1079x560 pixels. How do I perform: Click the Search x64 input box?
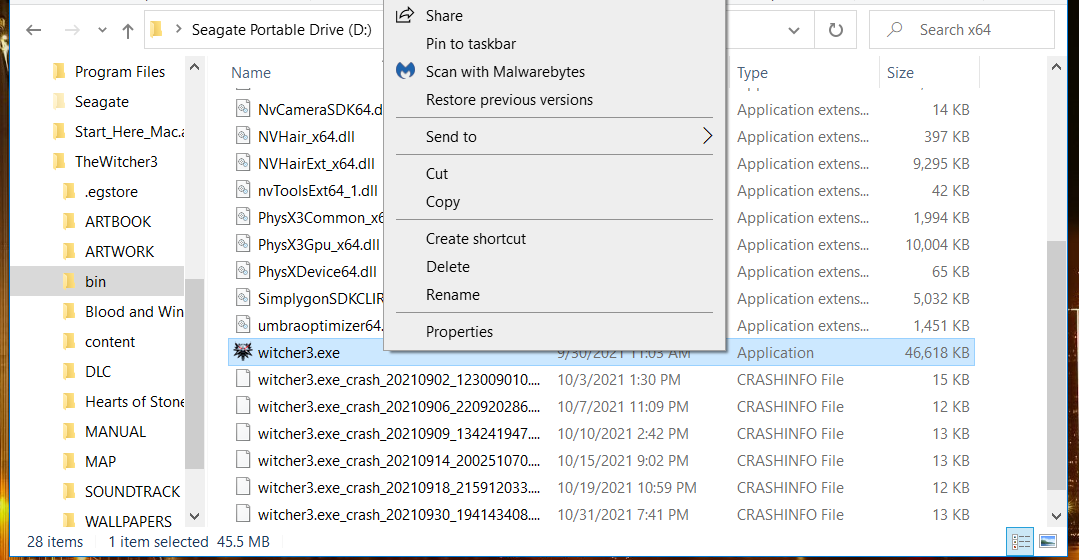[962, 30]
